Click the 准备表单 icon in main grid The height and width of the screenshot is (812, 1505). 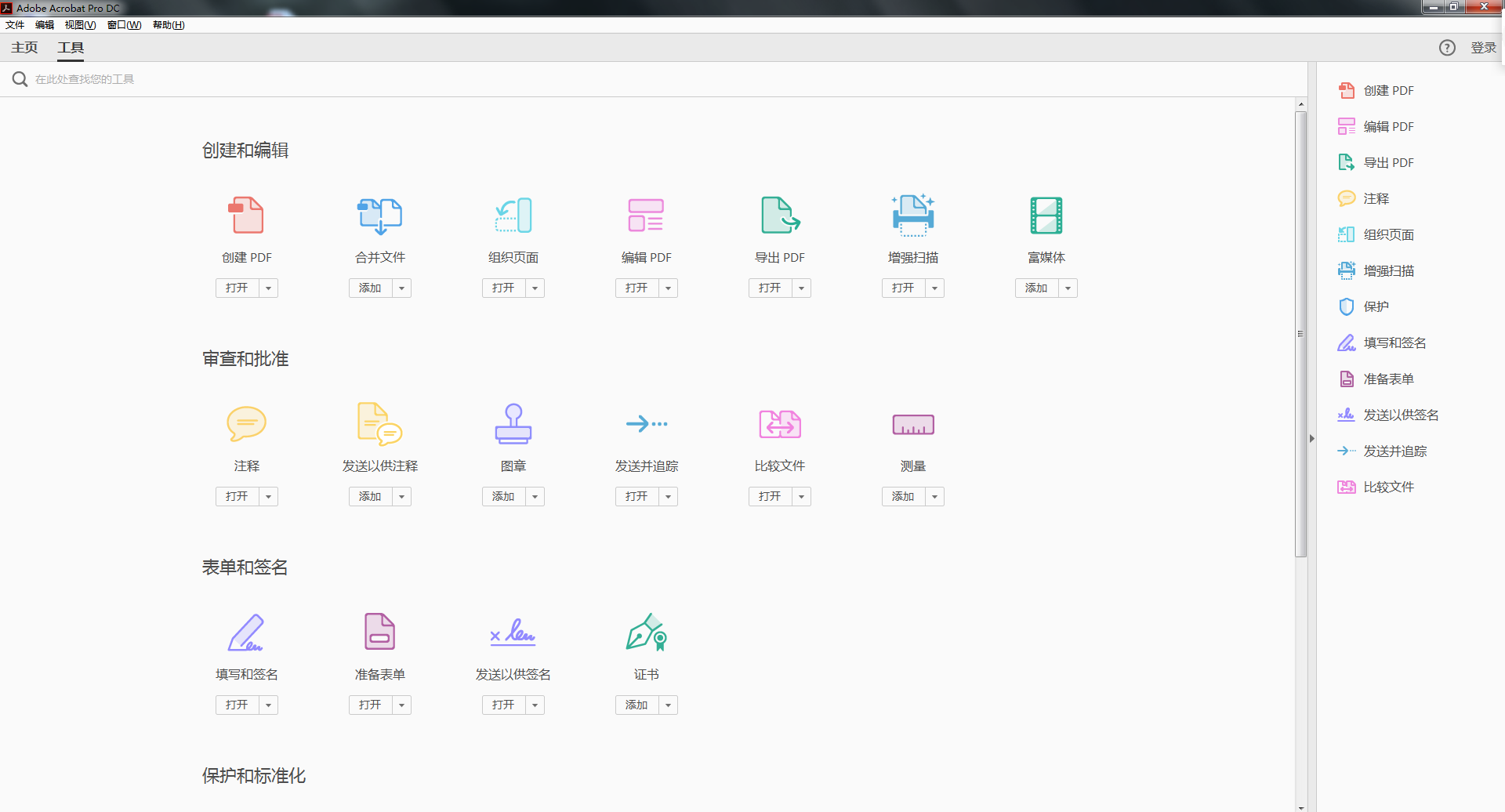pos(380,632)
